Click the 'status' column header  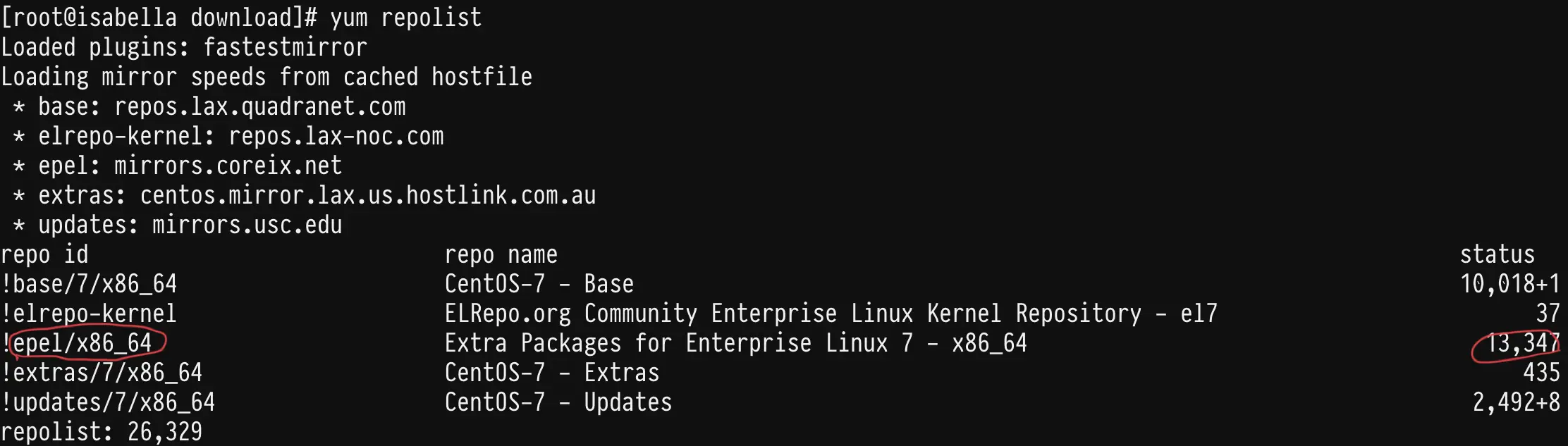[x=1497, y=254]
